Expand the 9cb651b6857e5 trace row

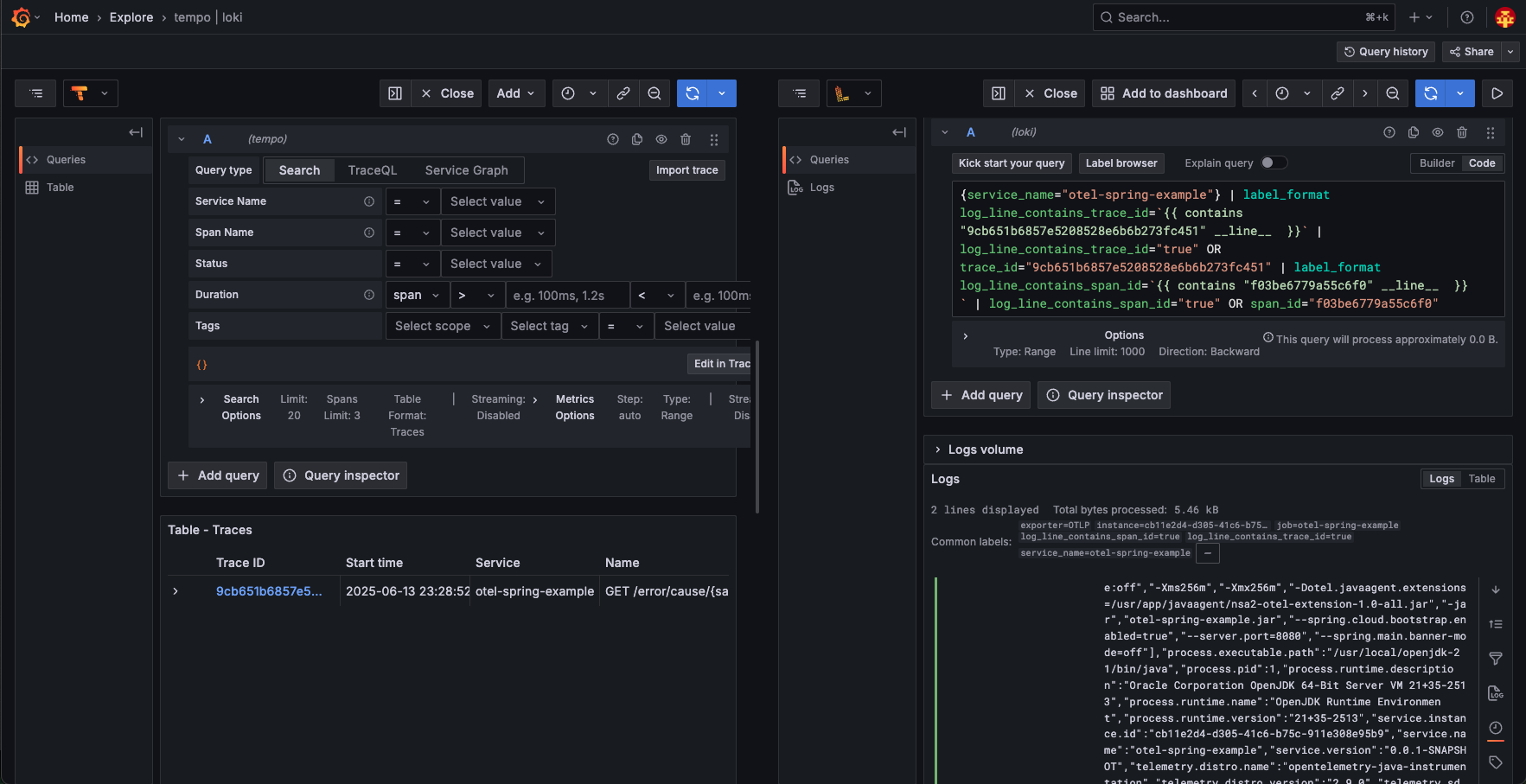[176, 591]
